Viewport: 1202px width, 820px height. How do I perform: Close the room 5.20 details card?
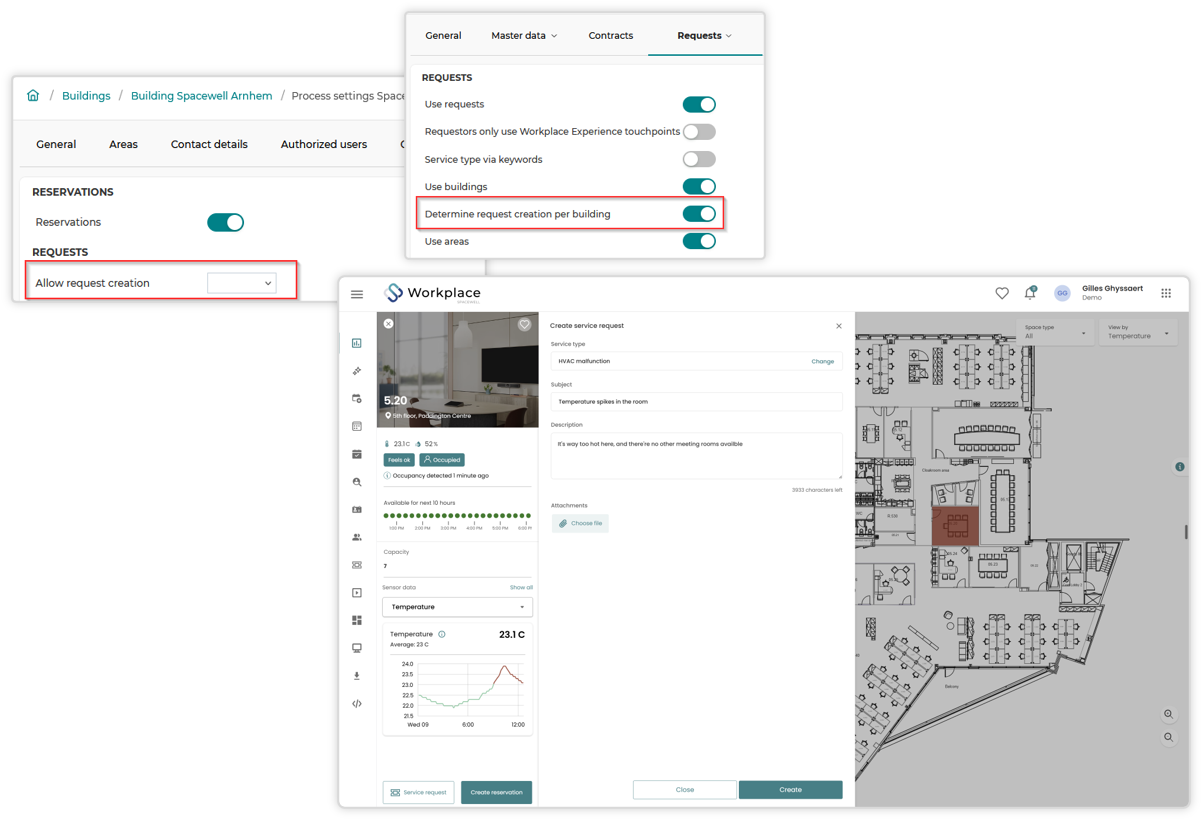(389, 323)
